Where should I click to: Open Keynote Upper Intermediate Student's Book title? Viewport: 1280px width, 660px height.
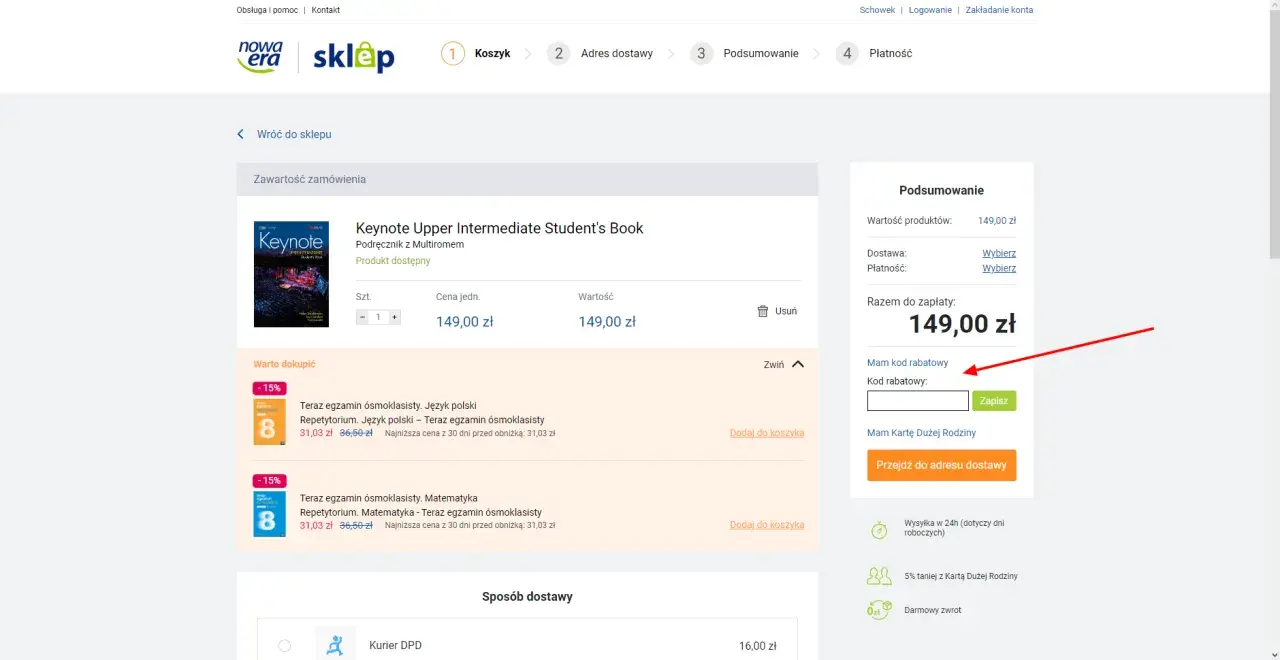coord(500,228)
